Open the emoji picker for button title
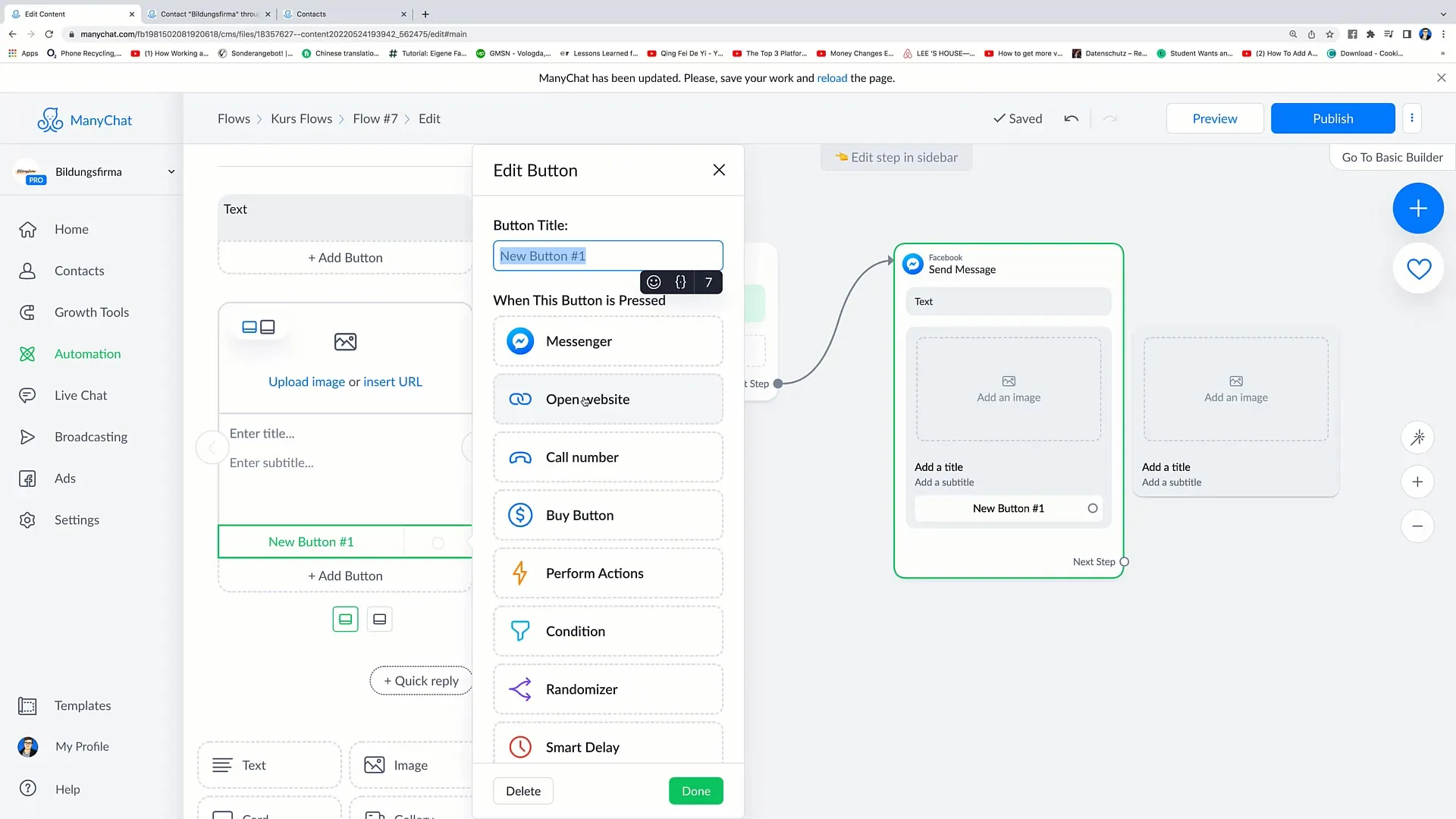The image size is (1456, 819). (x=654, y=282)
